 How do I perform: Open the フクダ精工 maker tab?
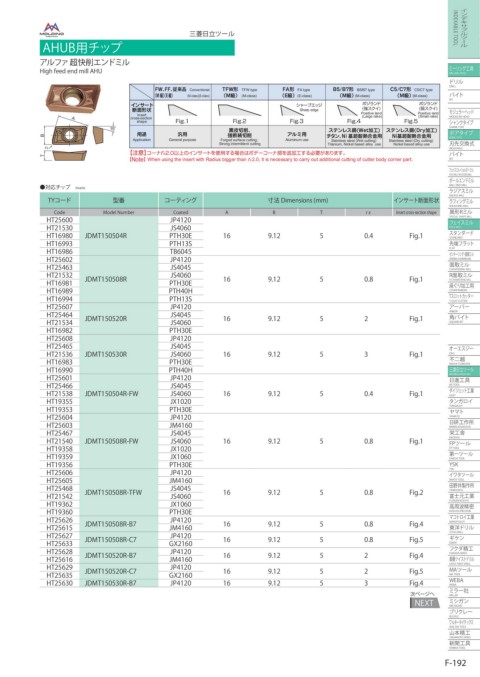(x=463, y=549)
